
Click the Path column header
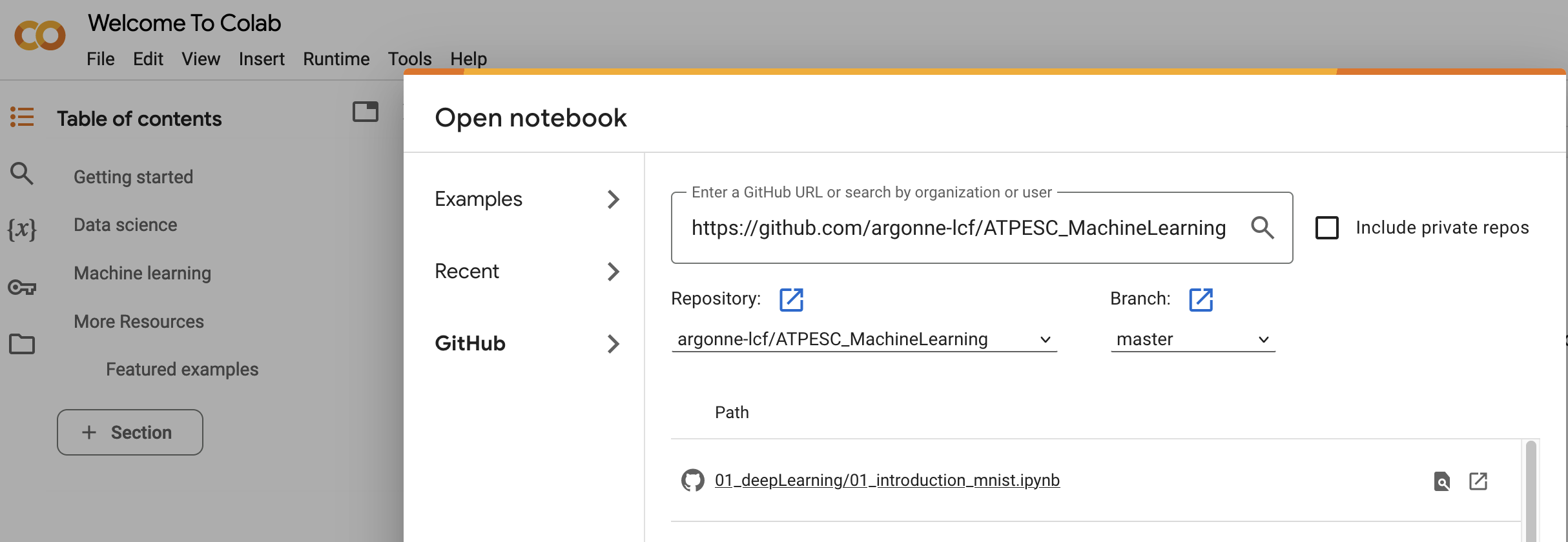[732, 412]
